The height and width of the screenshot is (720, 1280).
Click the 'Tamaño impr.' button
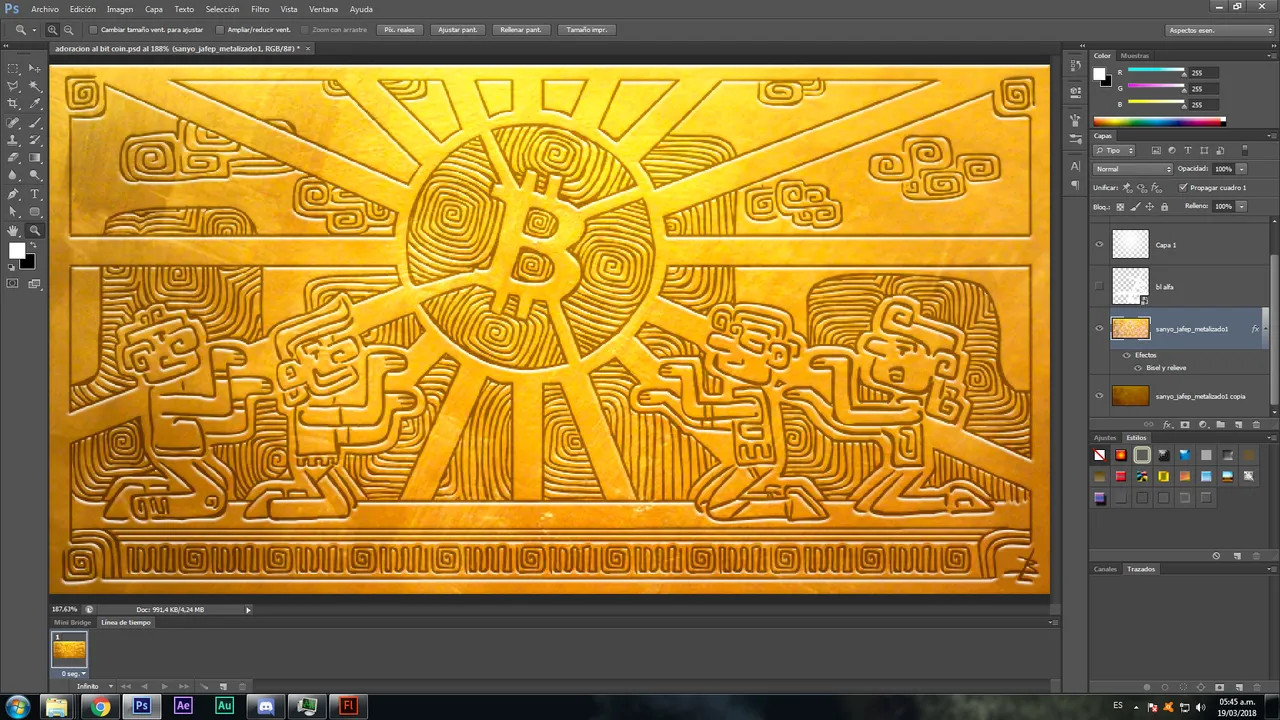(x=587, y=30)
